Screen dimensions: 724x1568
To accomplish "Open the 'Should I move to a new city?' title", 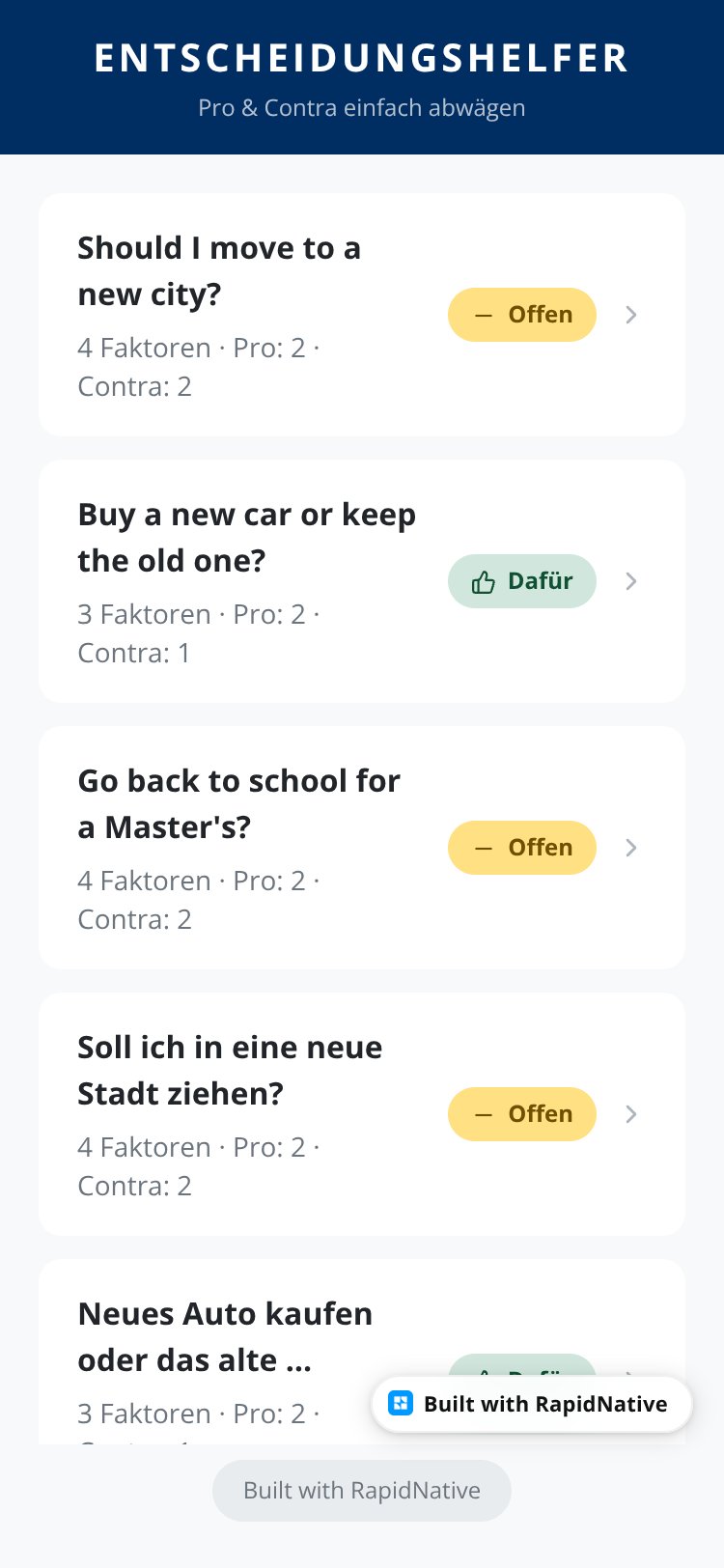I will coord(219,271).
